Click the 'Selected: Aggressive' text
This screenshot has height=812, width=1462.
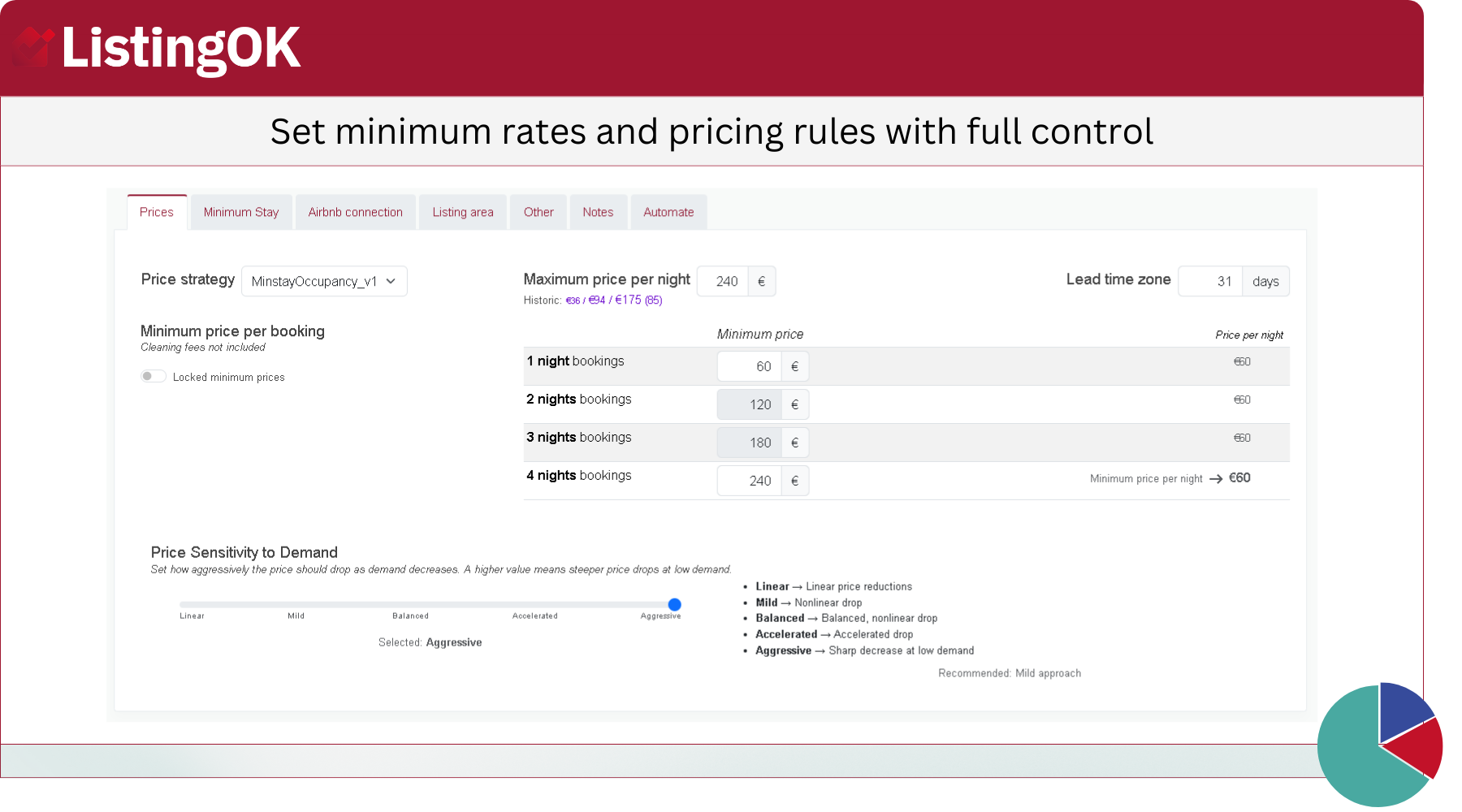[x=430, y=642]
